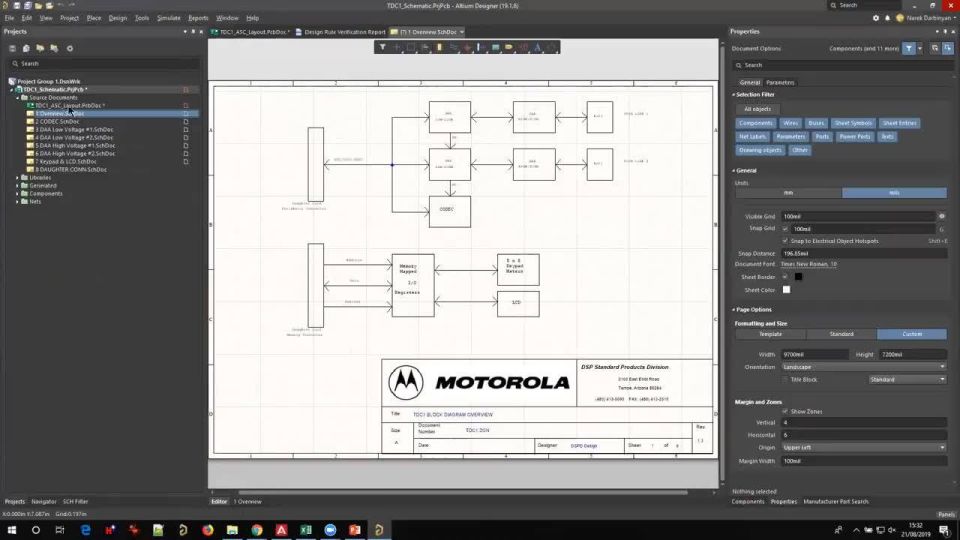Open the Title Block Standard dropdown

click(907, 380)
